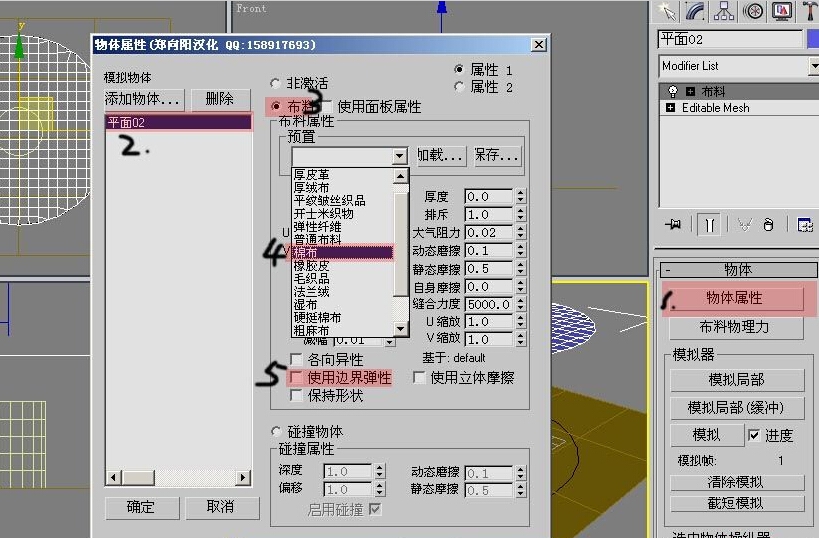Click the 物体属性 button

(734, 298)
